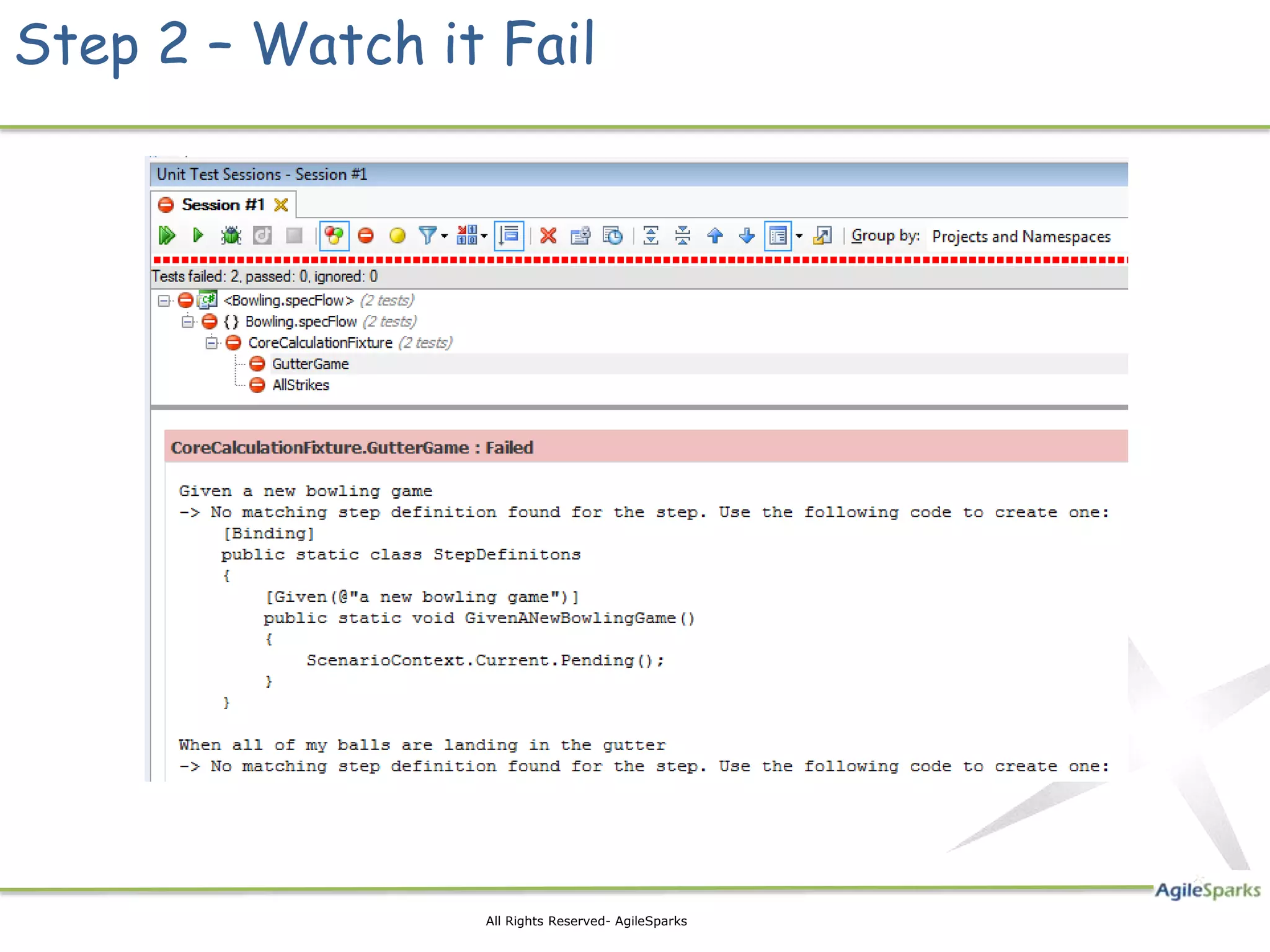Screen dimensions: 1270x952
Task: Open the categories grid dropdown arrow
Action: (484, 236)
